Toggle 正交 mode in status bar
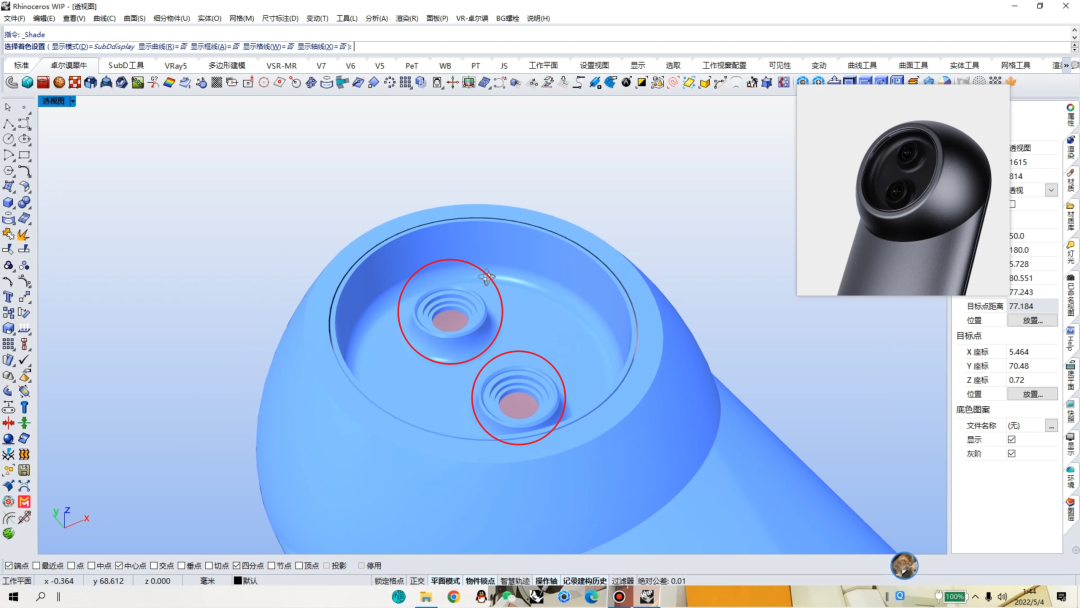Image resolution: width=1080 pixels, height=608 pixels. click(x=417, y=581)
